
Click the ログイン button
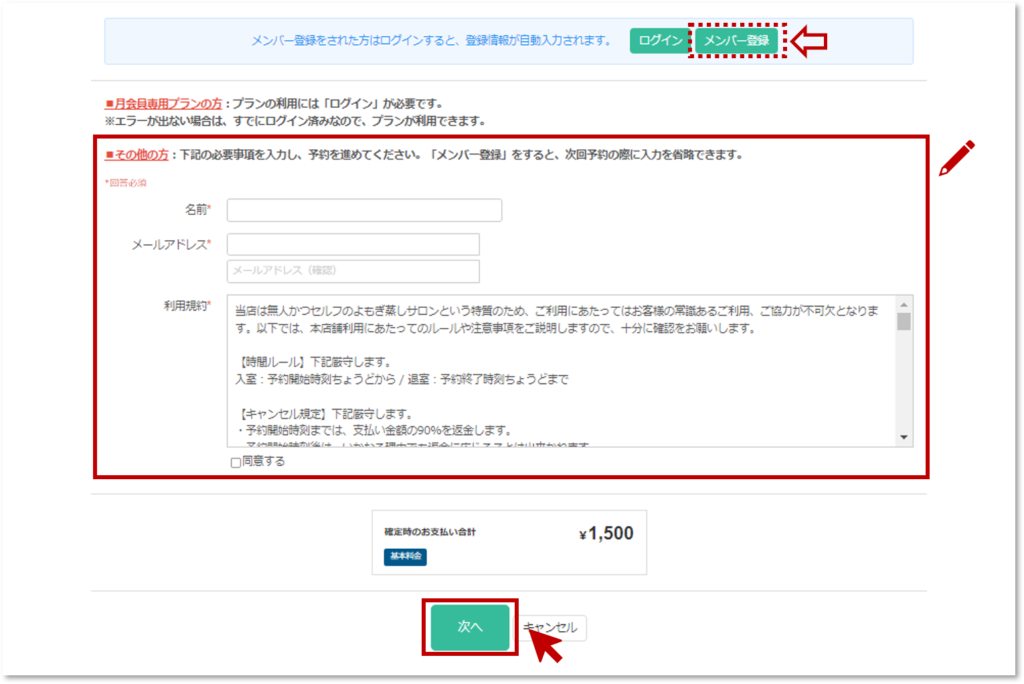pos(659,41)
